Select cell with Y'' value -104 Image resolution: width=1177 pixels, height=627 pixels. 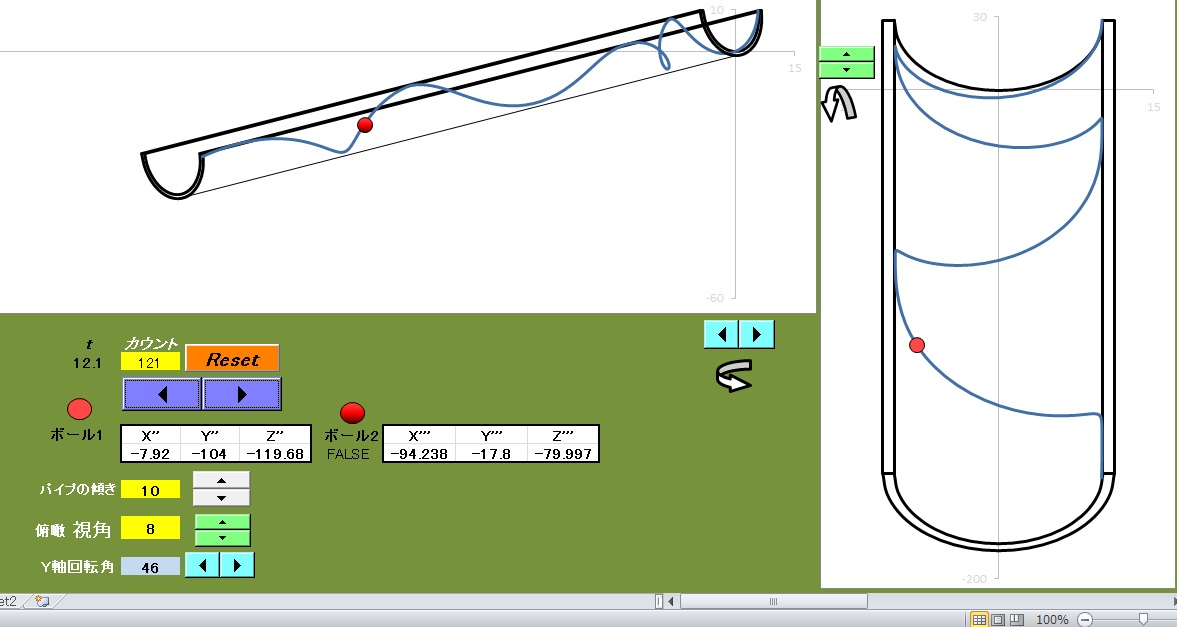click(209, 454)
